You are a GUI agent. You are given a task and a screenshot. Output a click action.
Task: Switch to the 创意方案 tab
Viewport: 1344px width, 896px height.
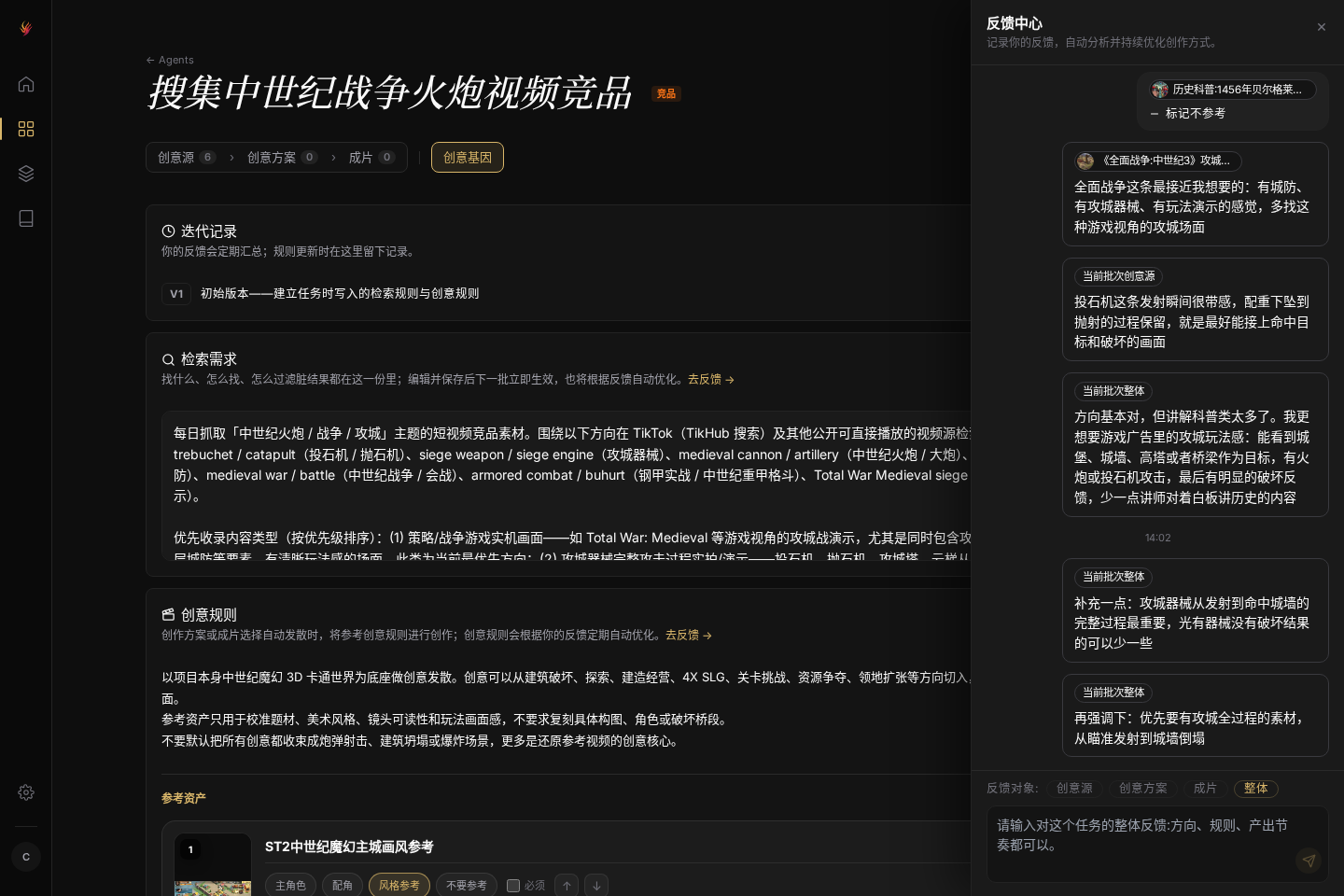pyautogui.click(x=282, y=158)
